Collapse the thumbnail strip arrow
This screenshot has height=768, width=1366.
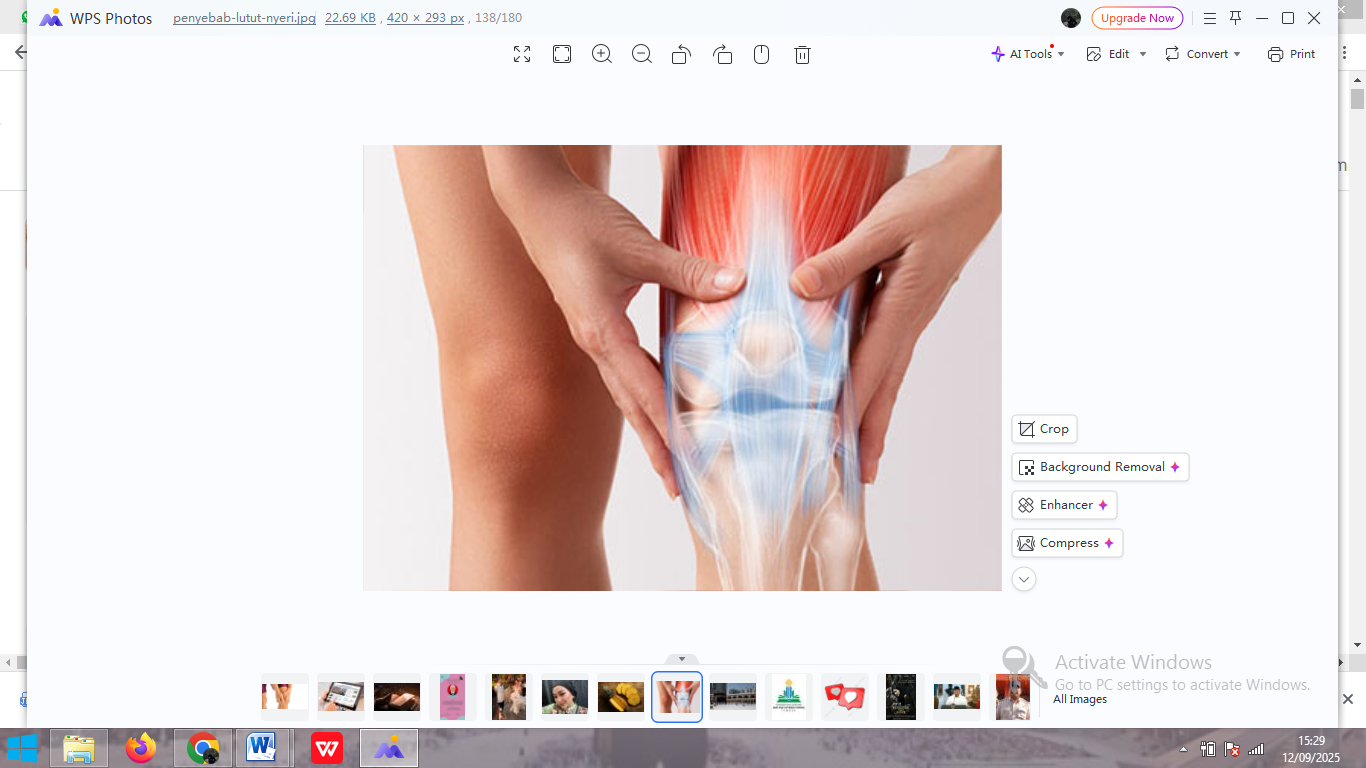(x=682, y=659)
